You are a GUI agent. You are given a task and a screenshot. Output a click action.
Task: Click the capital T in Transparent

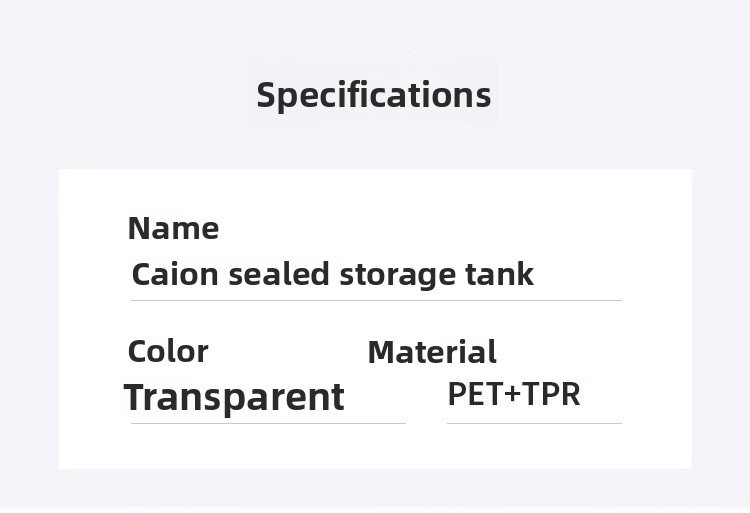click(134, 397)
